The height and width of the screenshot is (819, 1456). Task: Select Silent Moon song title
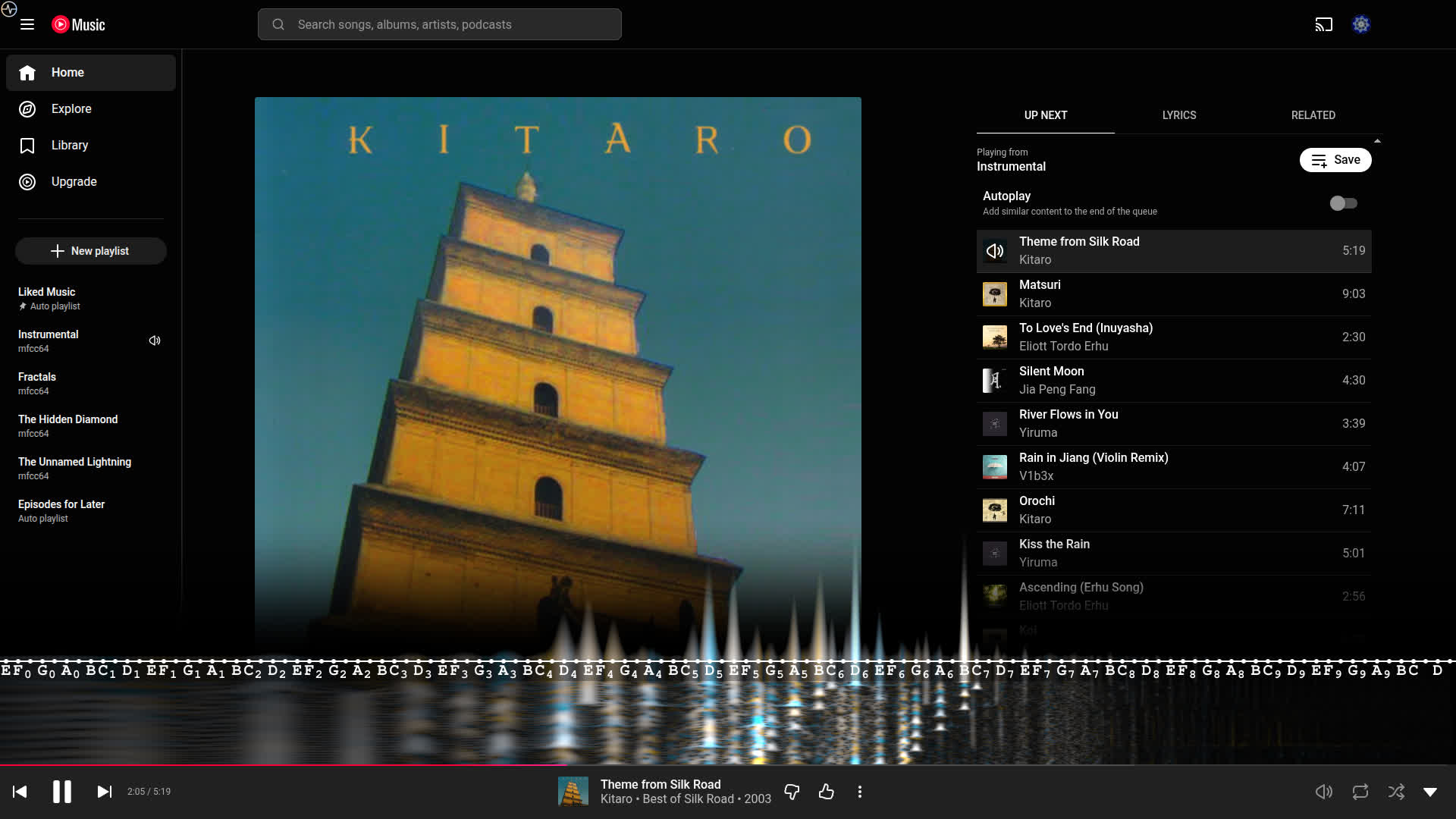pyautogui.click(x=1052, y=372)
